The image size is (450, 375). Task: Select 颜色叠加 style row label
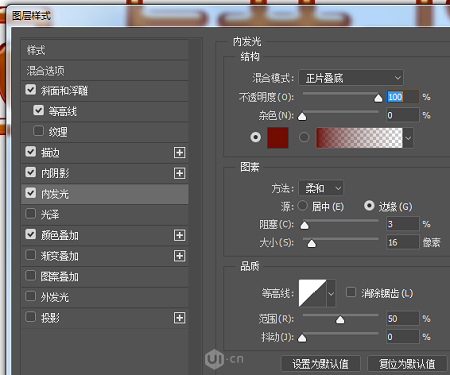pos(60,235)
